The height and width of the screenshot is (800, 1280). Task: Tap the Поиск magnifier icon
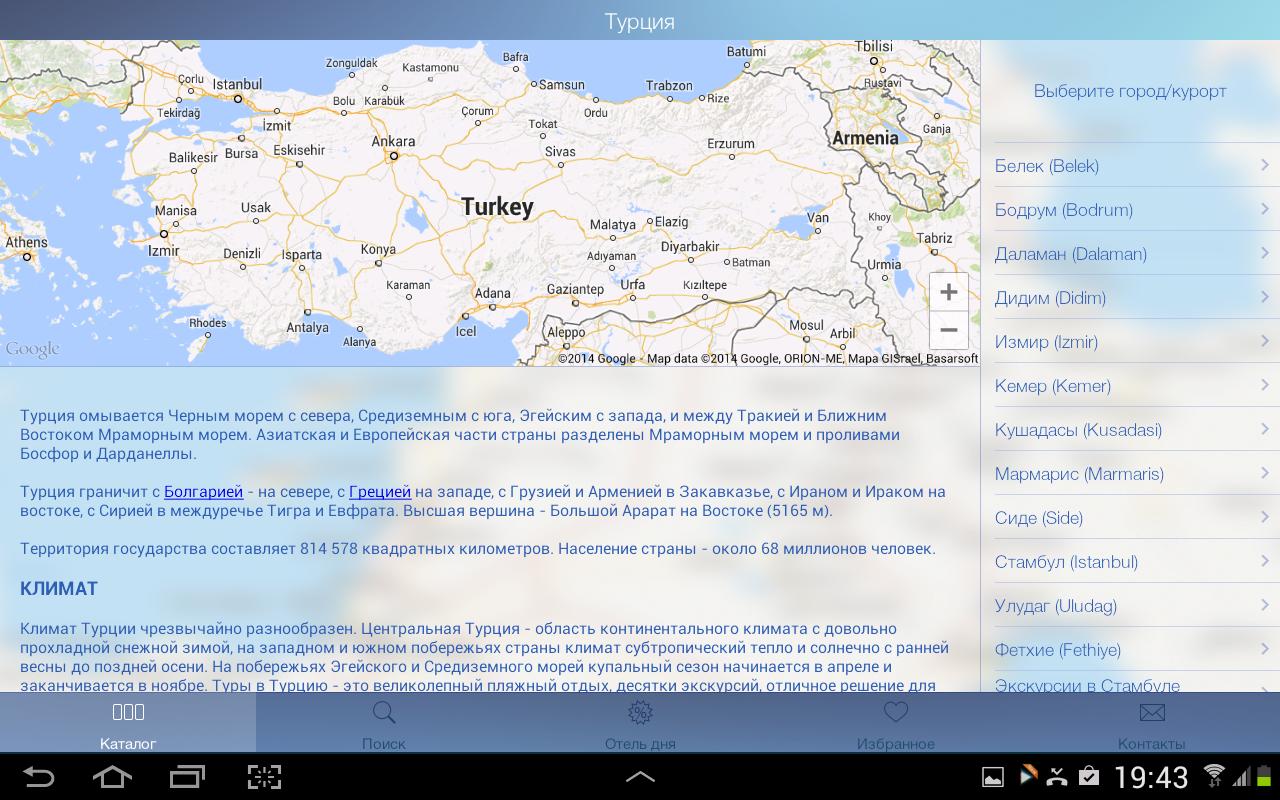point(384,712)
